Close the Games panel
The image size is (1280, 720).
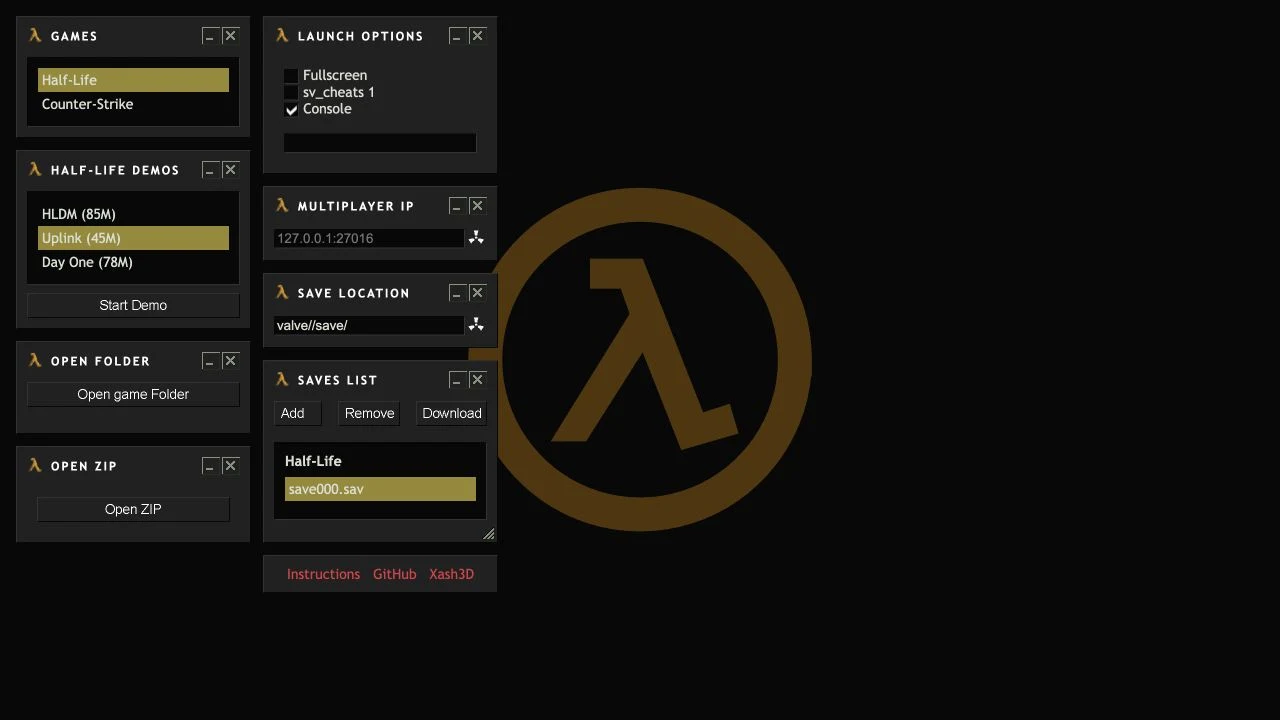tap(230, 36)
